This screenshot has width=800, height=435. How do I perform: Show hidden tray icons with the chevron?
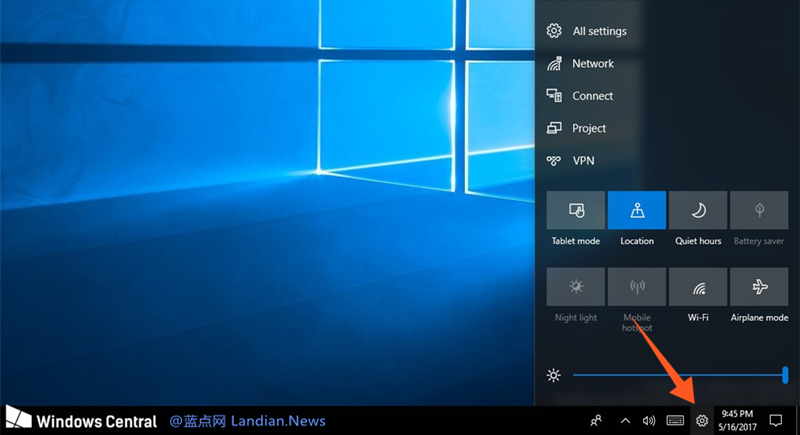tap(625, 421)
